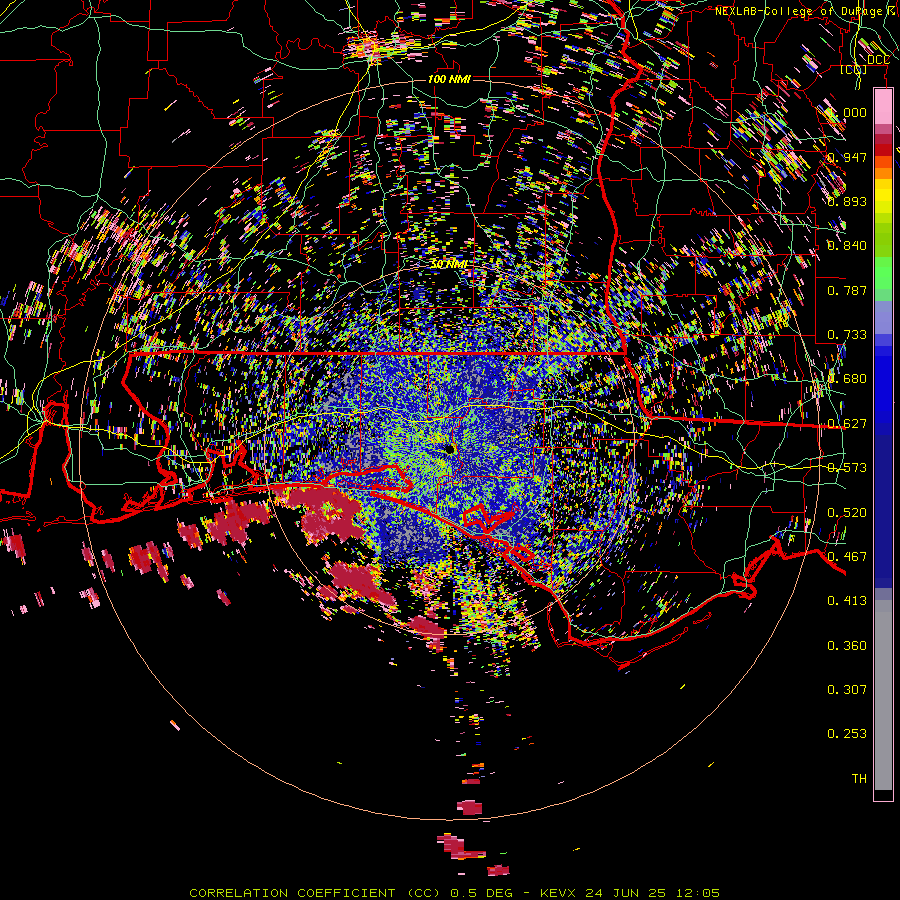Click the TH threshold label on scale
This screenshot has height=900, width=900.
coord(859,779)
